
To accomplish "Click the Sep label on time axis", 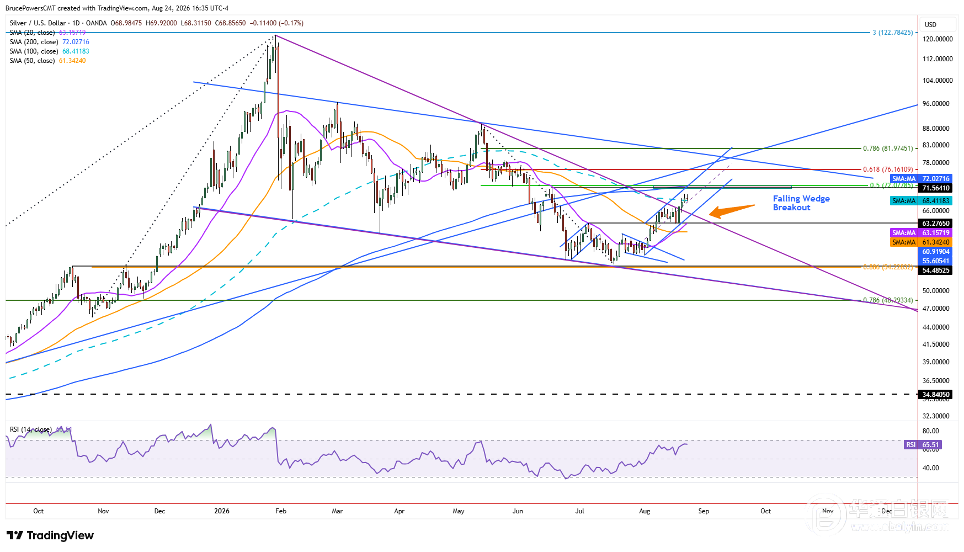I will 703,511.
